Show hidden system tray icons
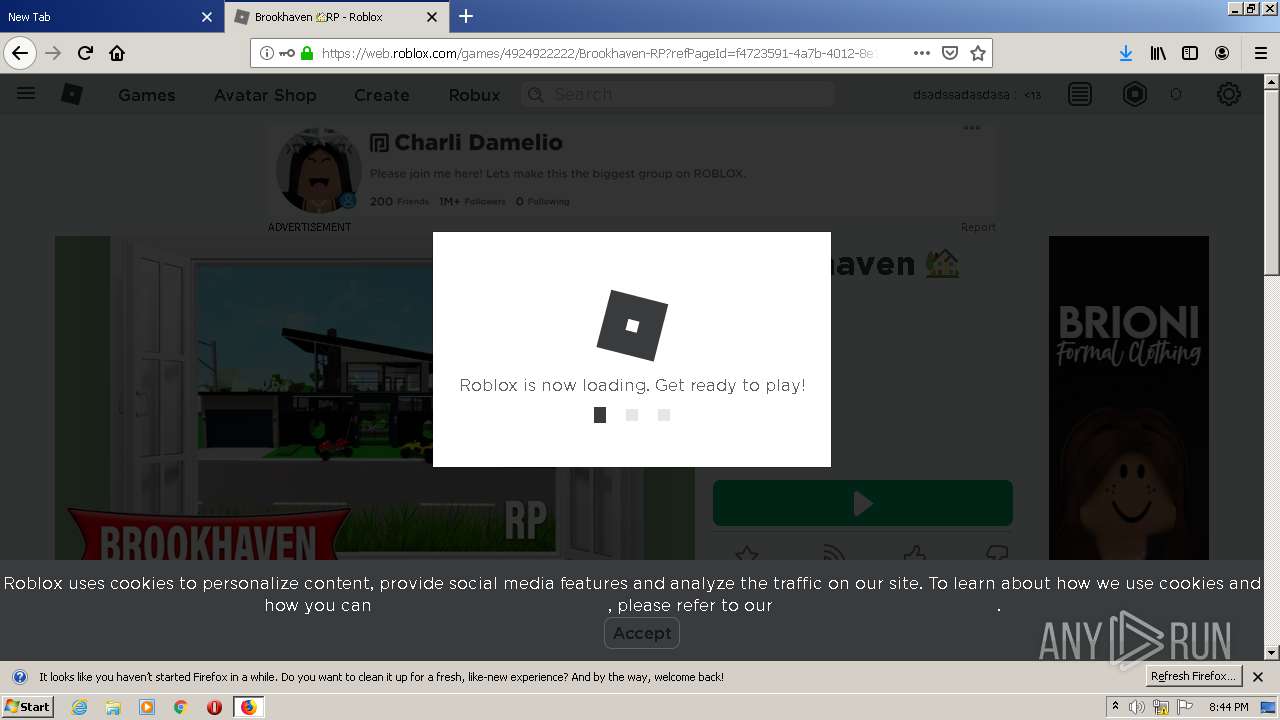 (x=1115, y=707)
